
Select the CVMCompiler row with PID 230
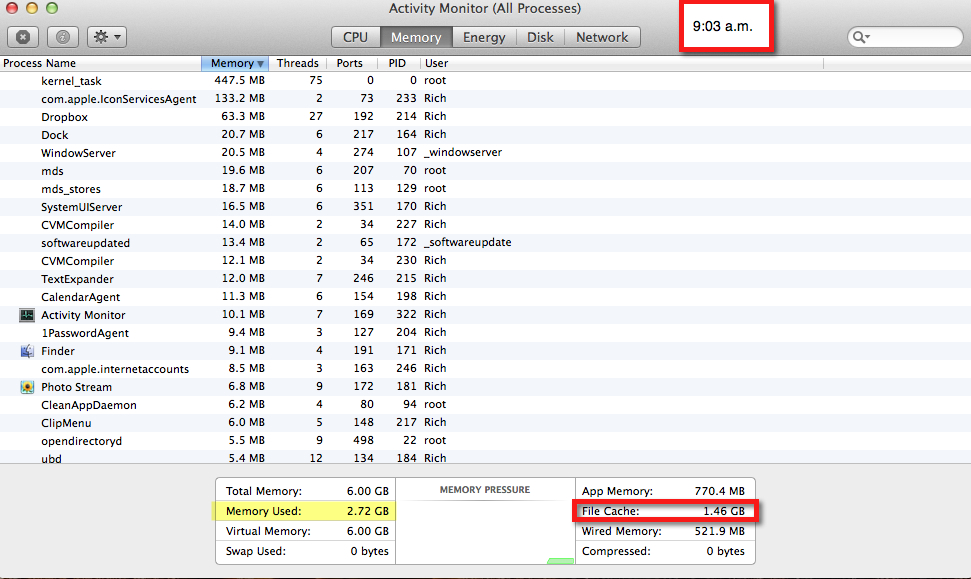pyautogui.click(x=486, y=260)
